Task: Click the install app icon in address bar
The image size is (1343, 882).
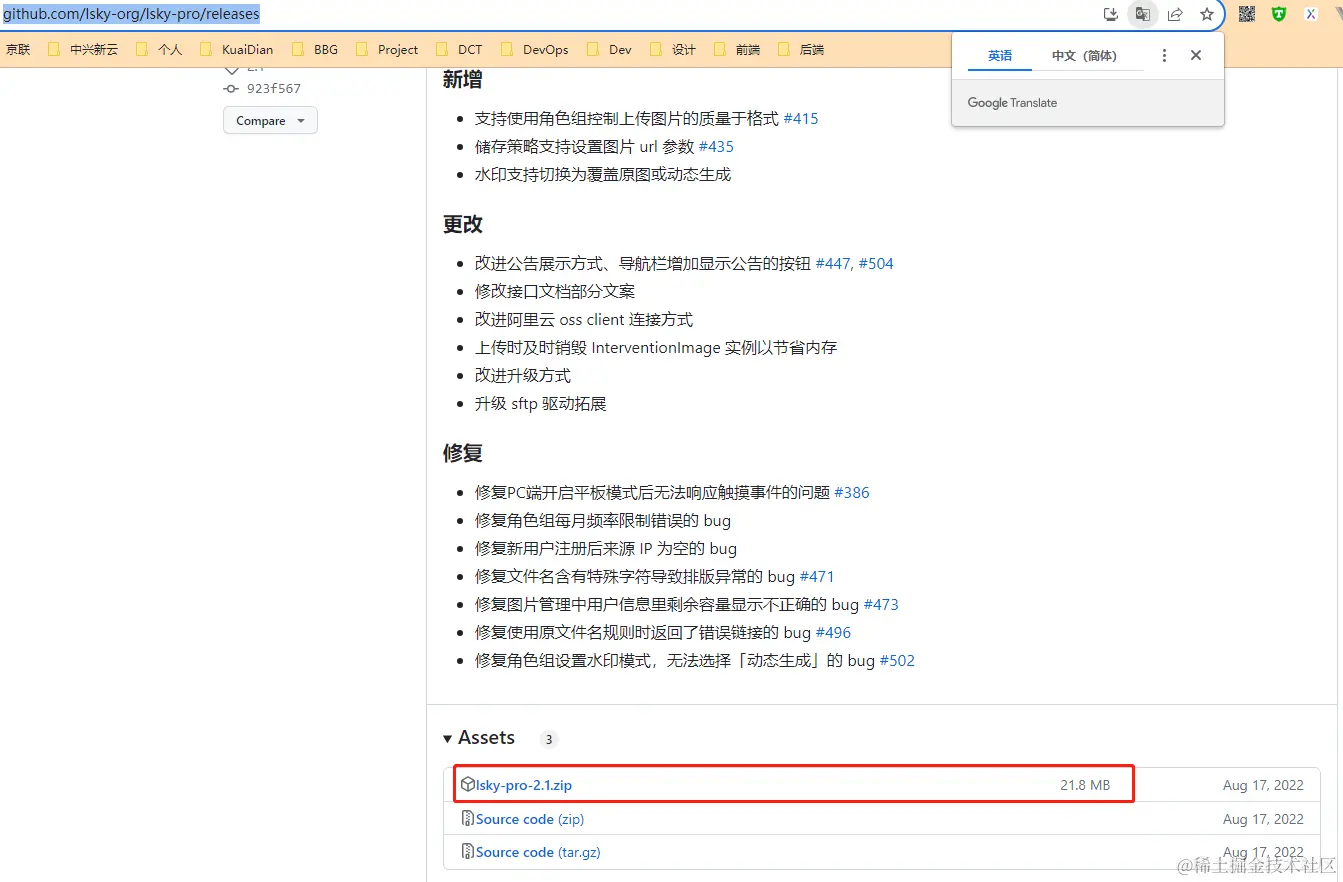Action: (1110, 14)
